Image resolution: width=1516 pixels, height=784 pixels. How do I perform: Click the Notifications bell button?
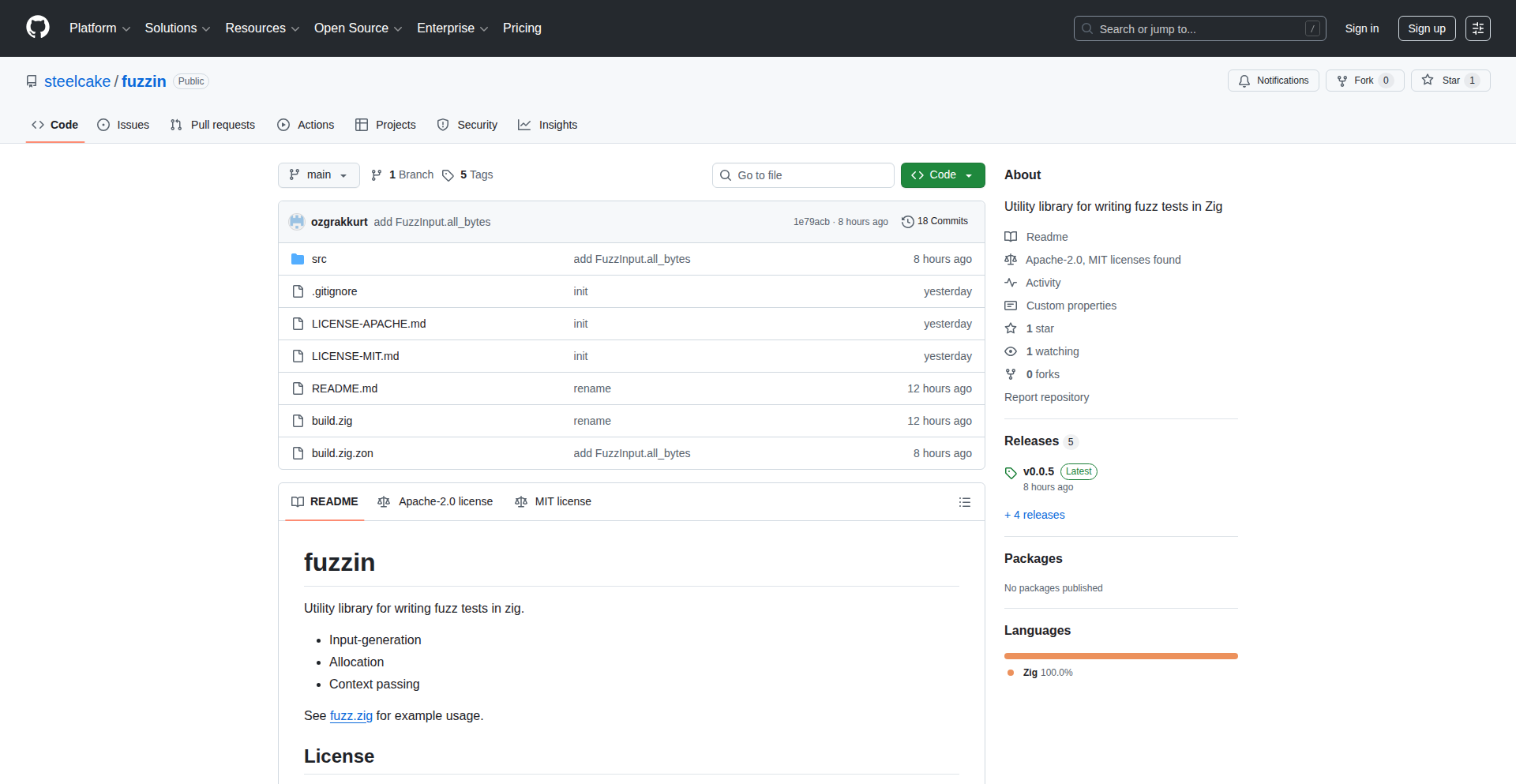[1273, 81]
